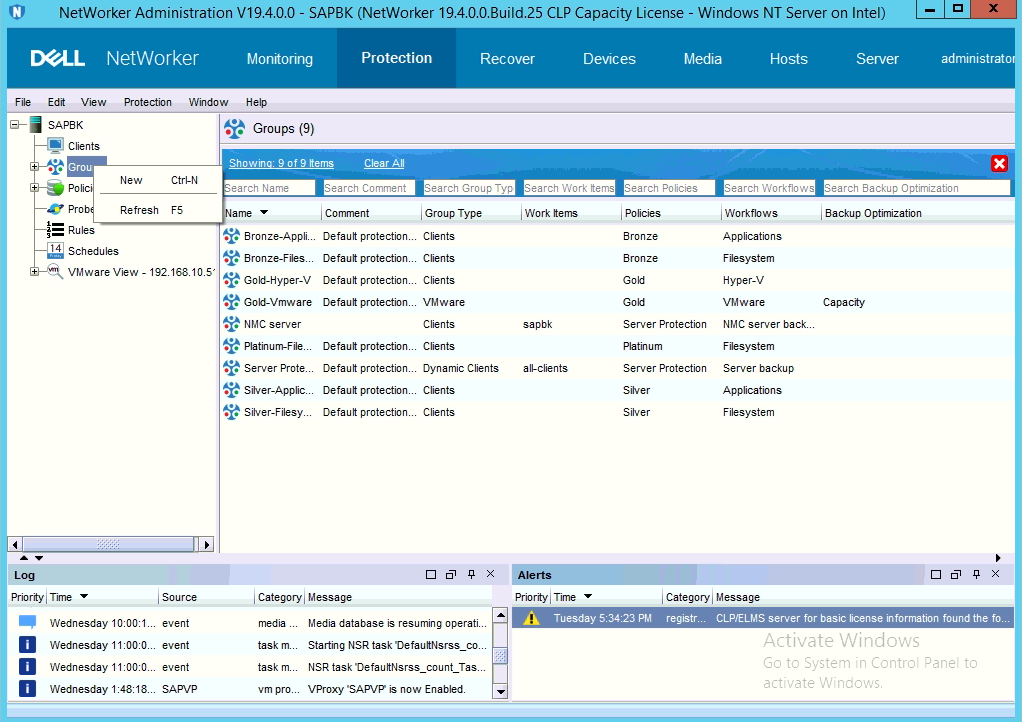The height and width of the screenshot is (722, 1022).
Task: Click the Policies database shield icon
Action: [55, 188]
